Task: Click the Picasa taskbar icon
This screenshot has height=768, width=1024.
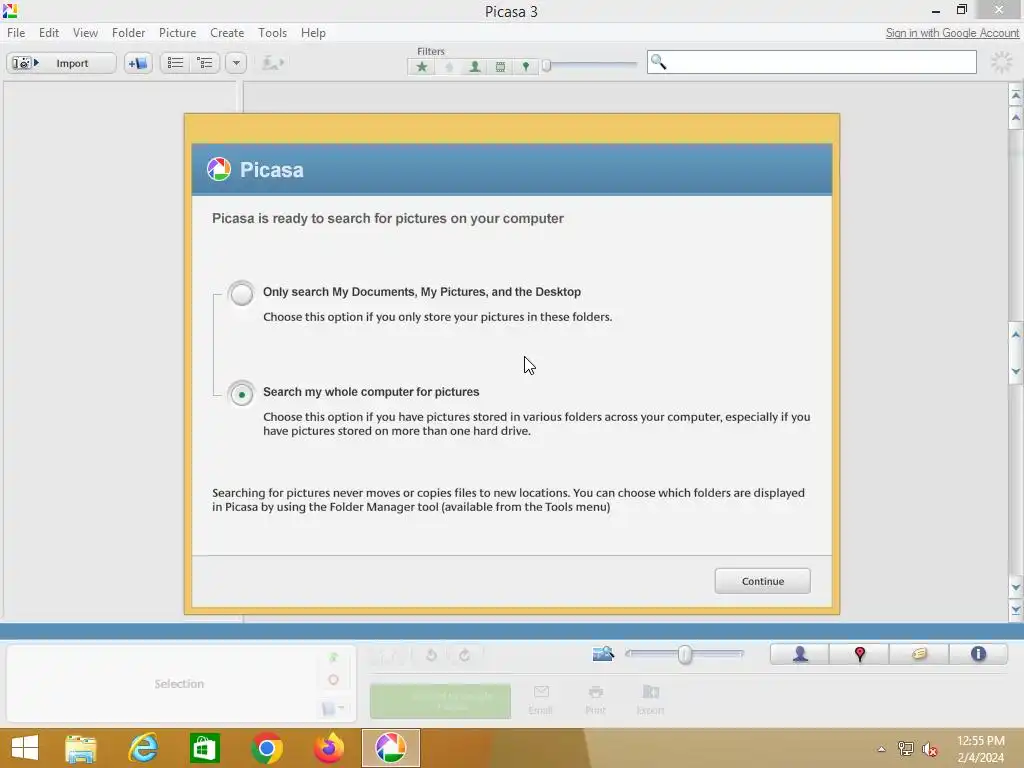Action: point(391,748)
